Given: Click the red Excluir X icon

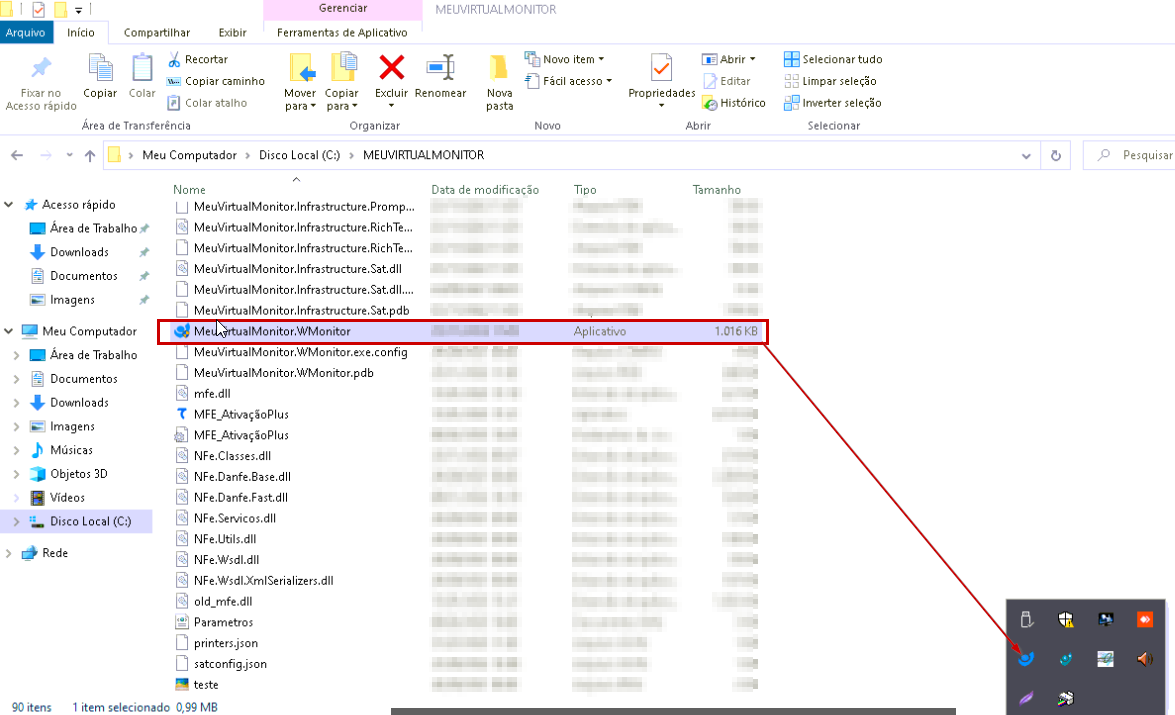Looking at the screenshot, I should [391, 67].
